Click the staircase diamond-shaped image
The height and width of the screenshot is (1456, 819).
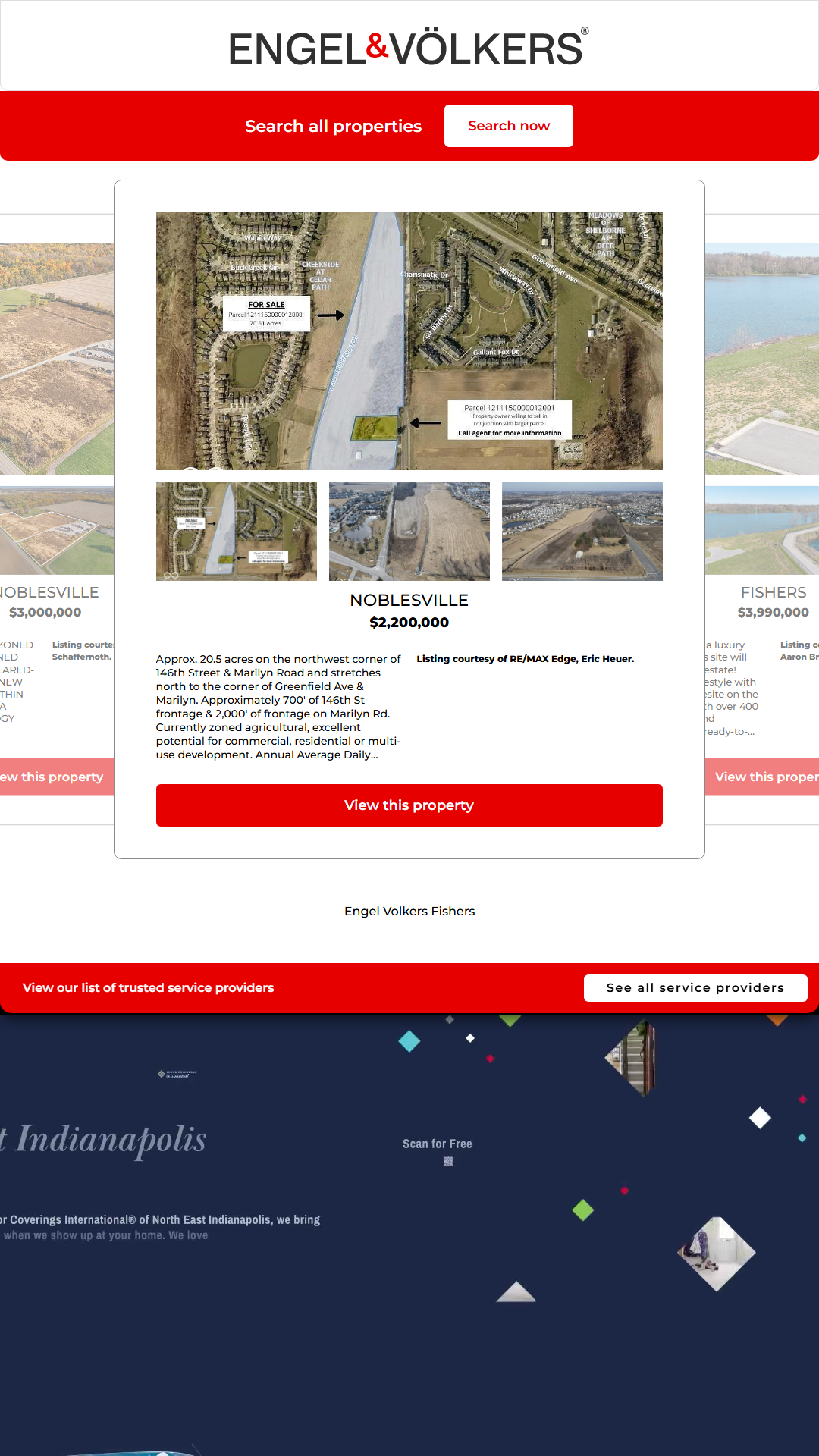click(631, 1058)
